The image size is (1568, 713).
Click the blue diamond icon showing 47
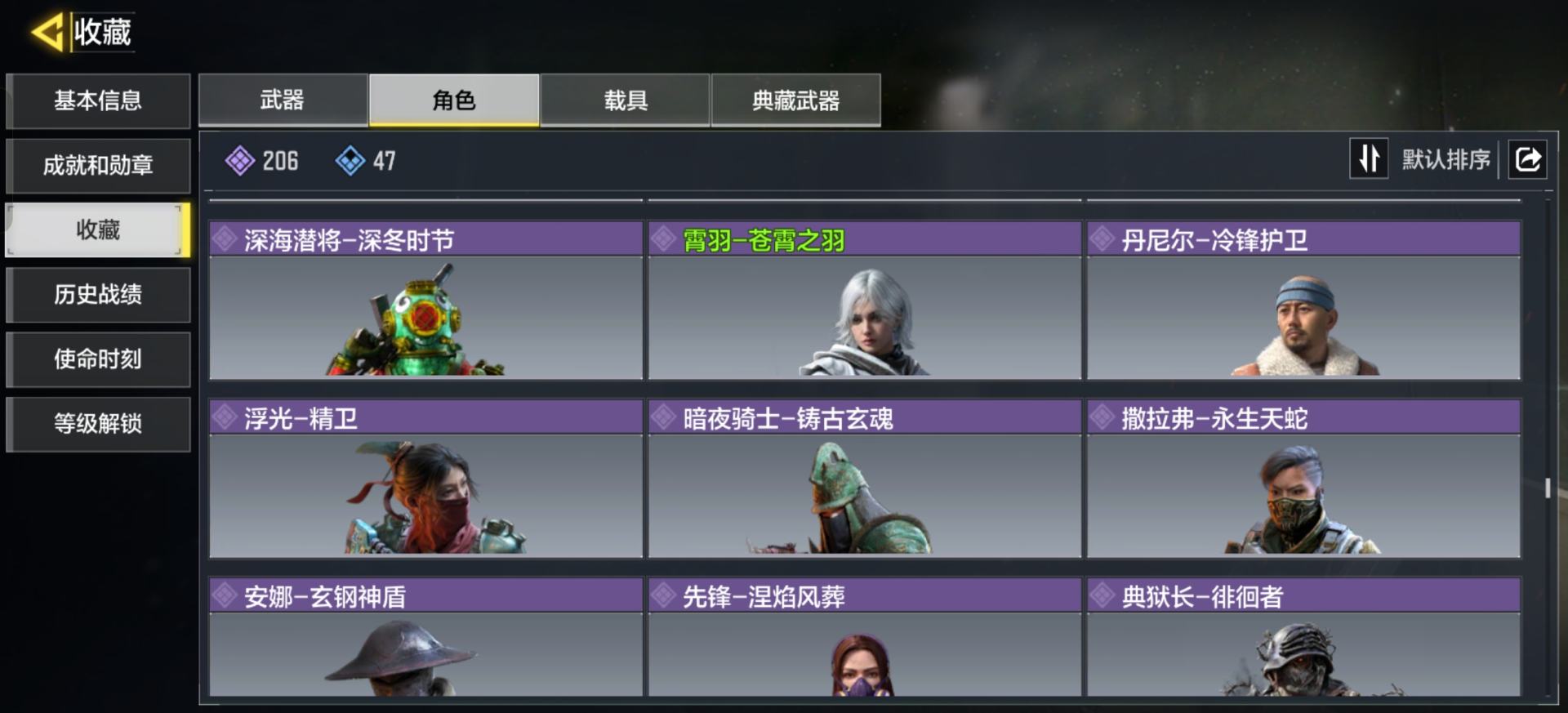pos(350,161)
